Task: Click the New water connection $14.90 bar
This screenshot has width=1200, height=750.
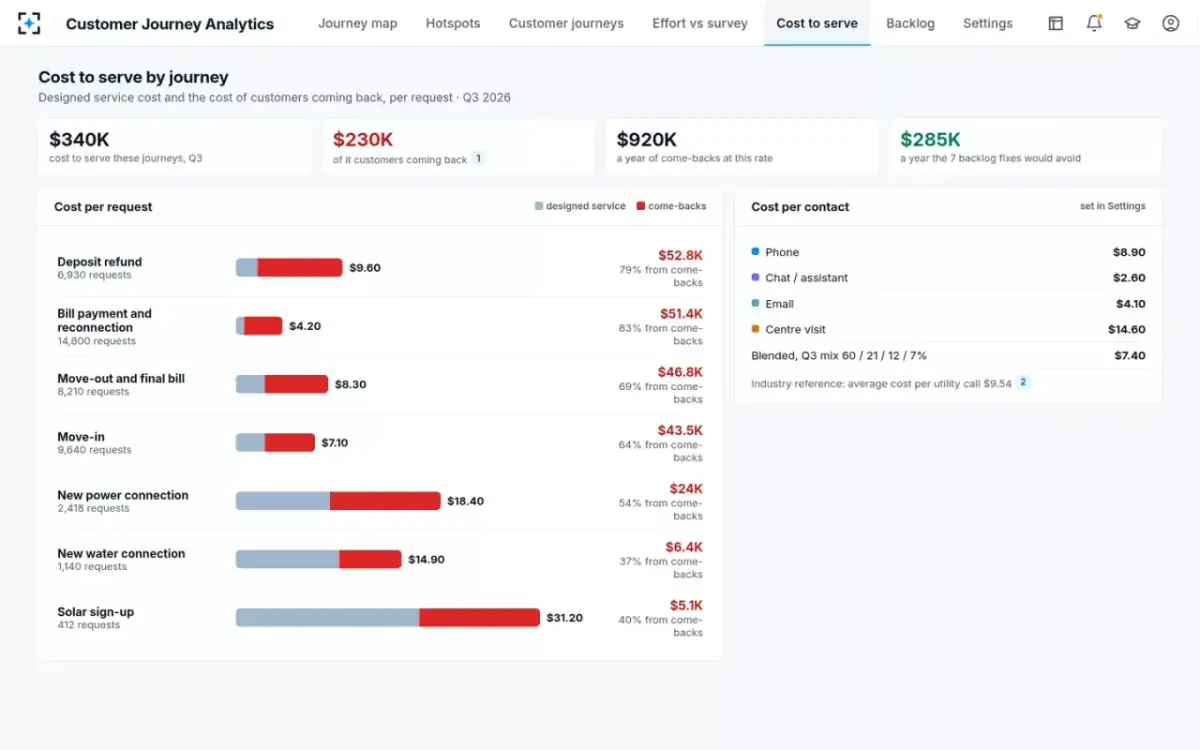Action: [x=319, y=559]
